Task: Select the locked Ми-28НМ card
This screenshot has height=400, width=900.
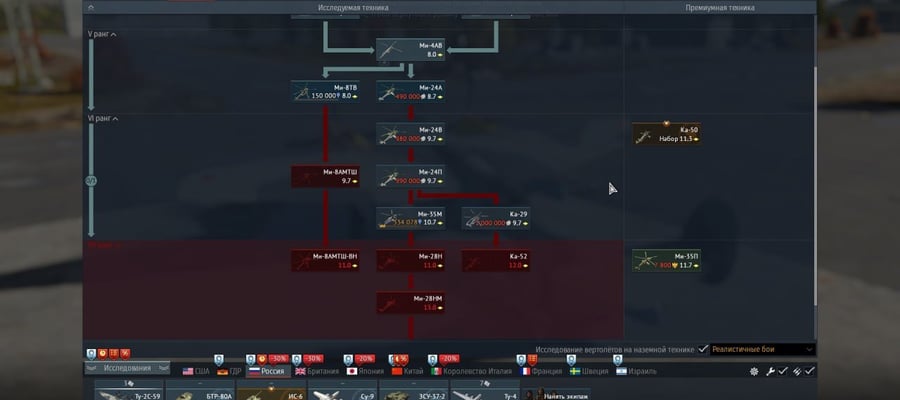Action: point(410,302)
